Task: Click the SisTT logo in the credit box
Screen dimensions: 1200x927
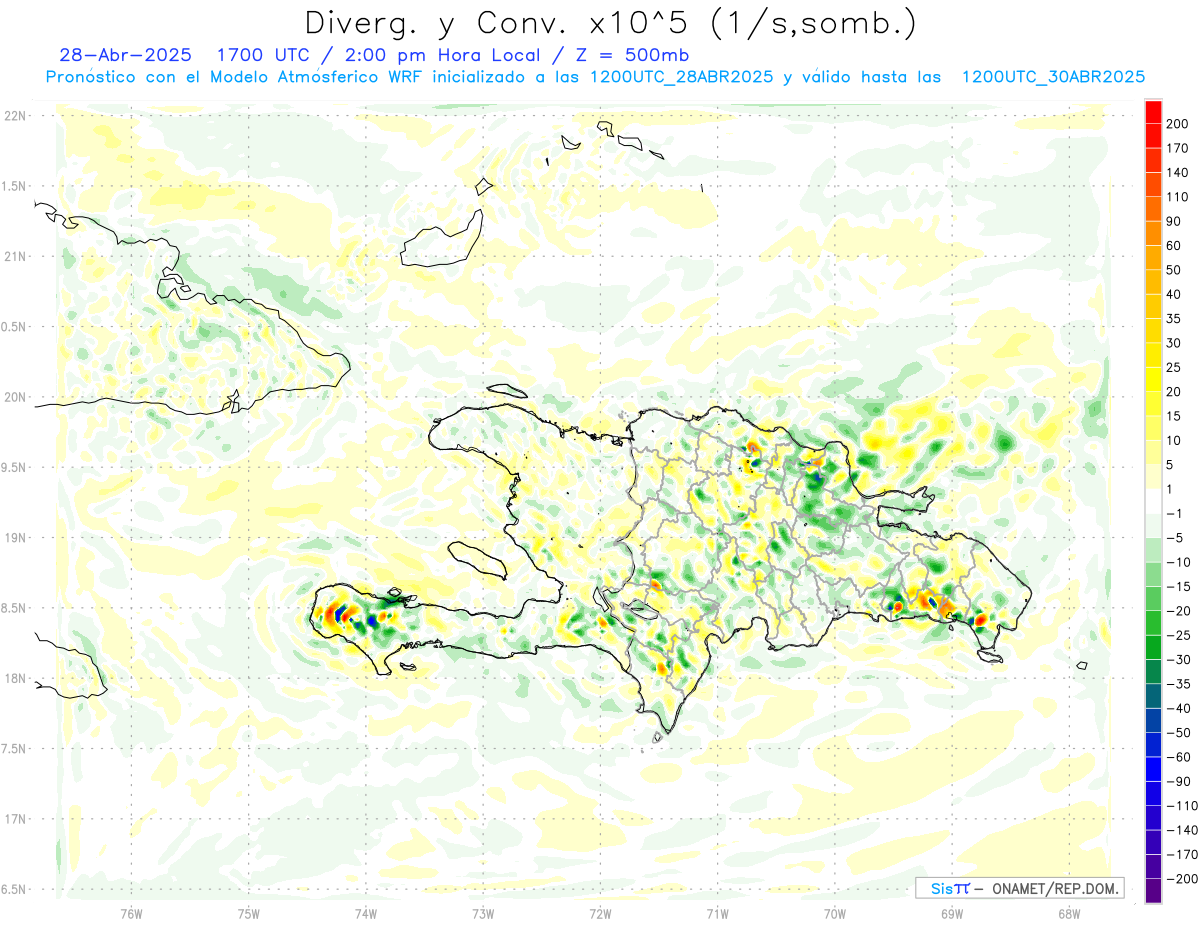Action: [950, 888]
